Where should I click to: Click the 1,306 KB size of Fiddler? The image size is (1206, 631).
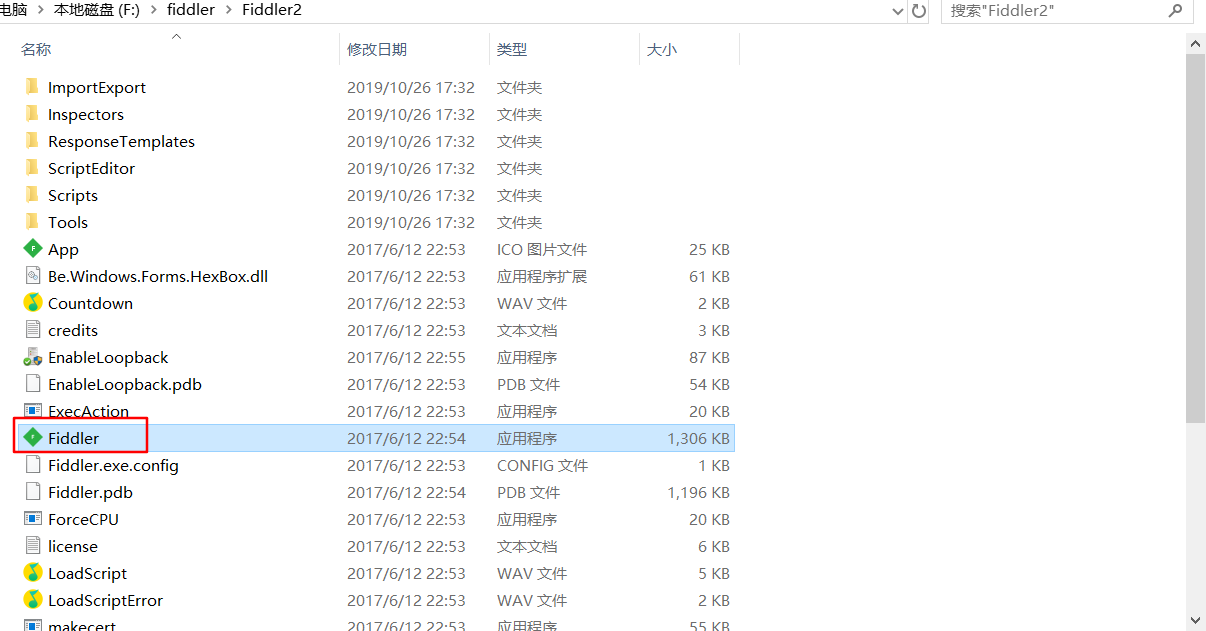(x=699, y=439)
